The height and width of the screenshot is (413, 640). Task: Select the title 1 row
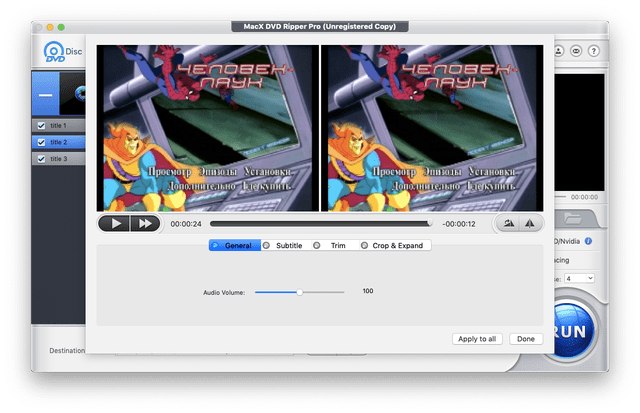coord(59,126)
